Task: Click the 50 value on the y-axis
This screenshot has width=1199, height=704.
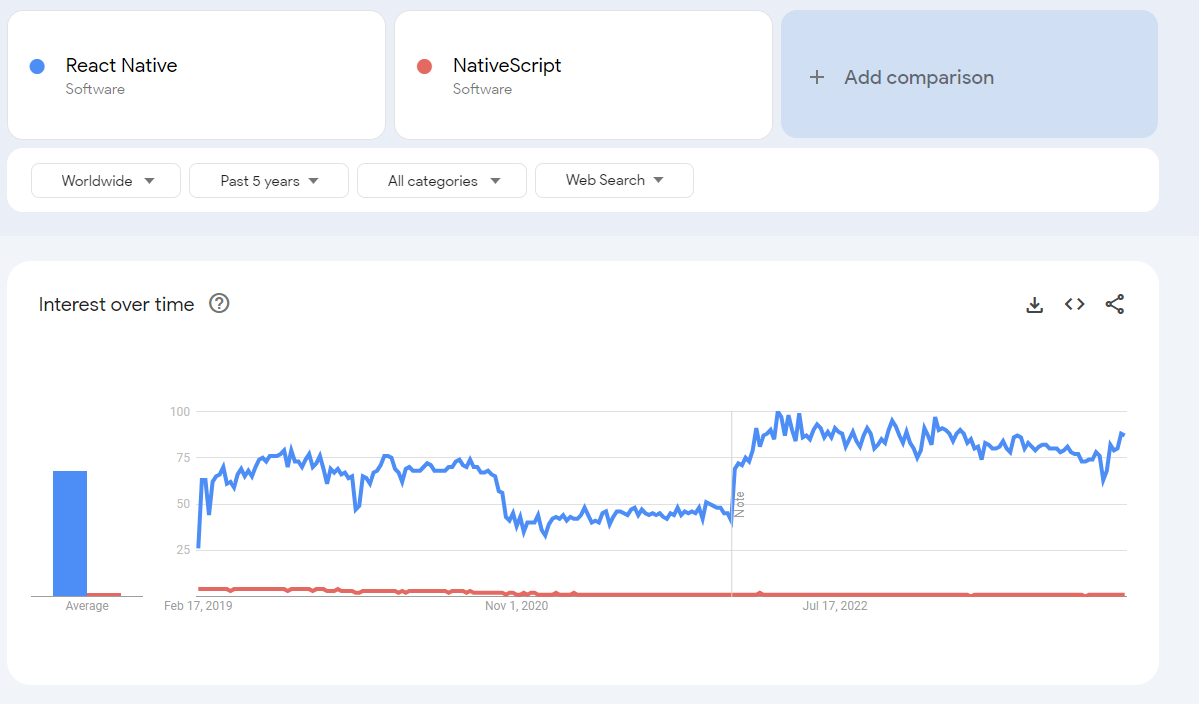Action: (183, 504)
